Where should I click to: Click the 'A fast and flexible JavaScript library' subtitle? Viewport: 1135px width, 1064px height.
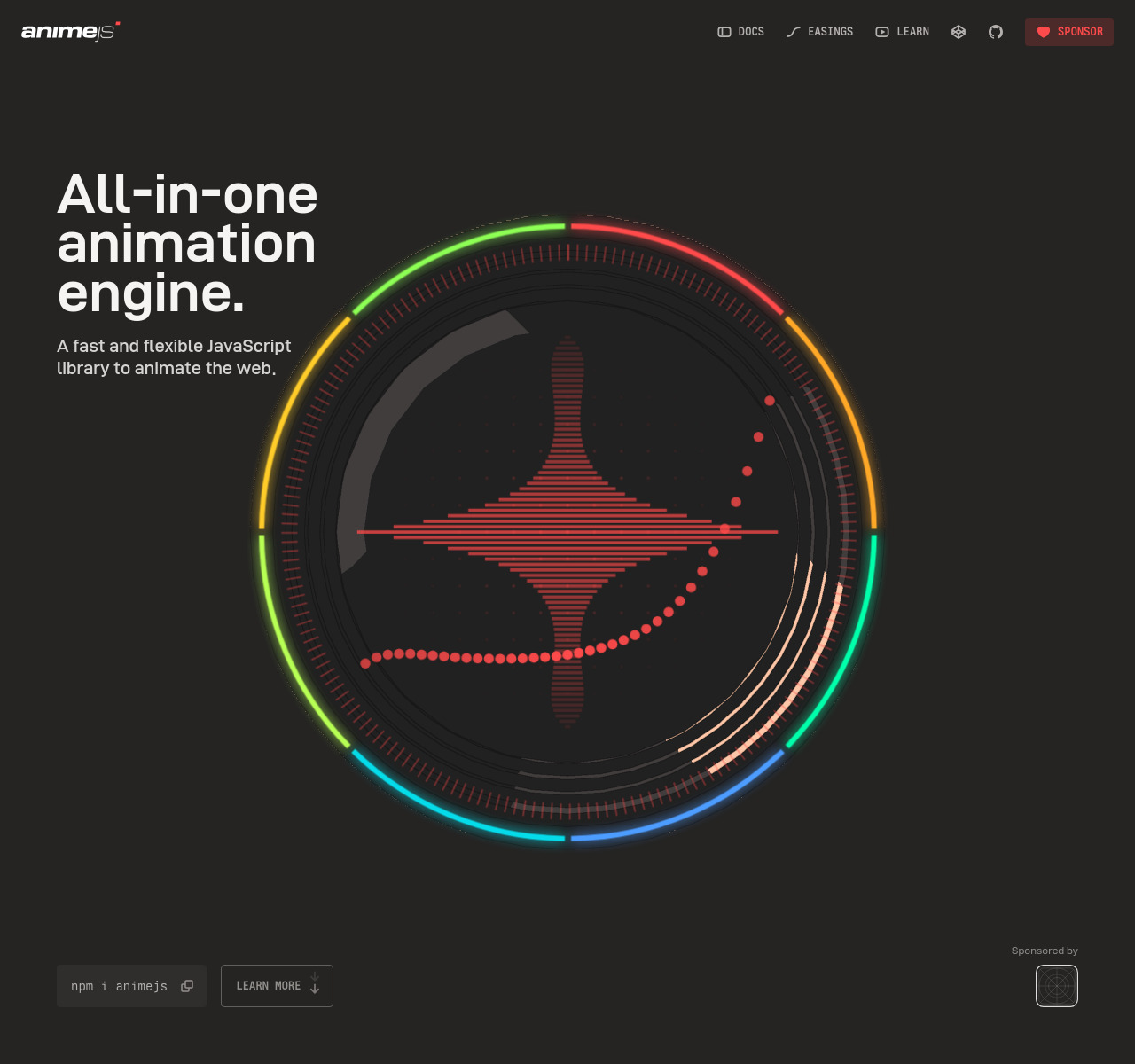click(x=174, y=357)
